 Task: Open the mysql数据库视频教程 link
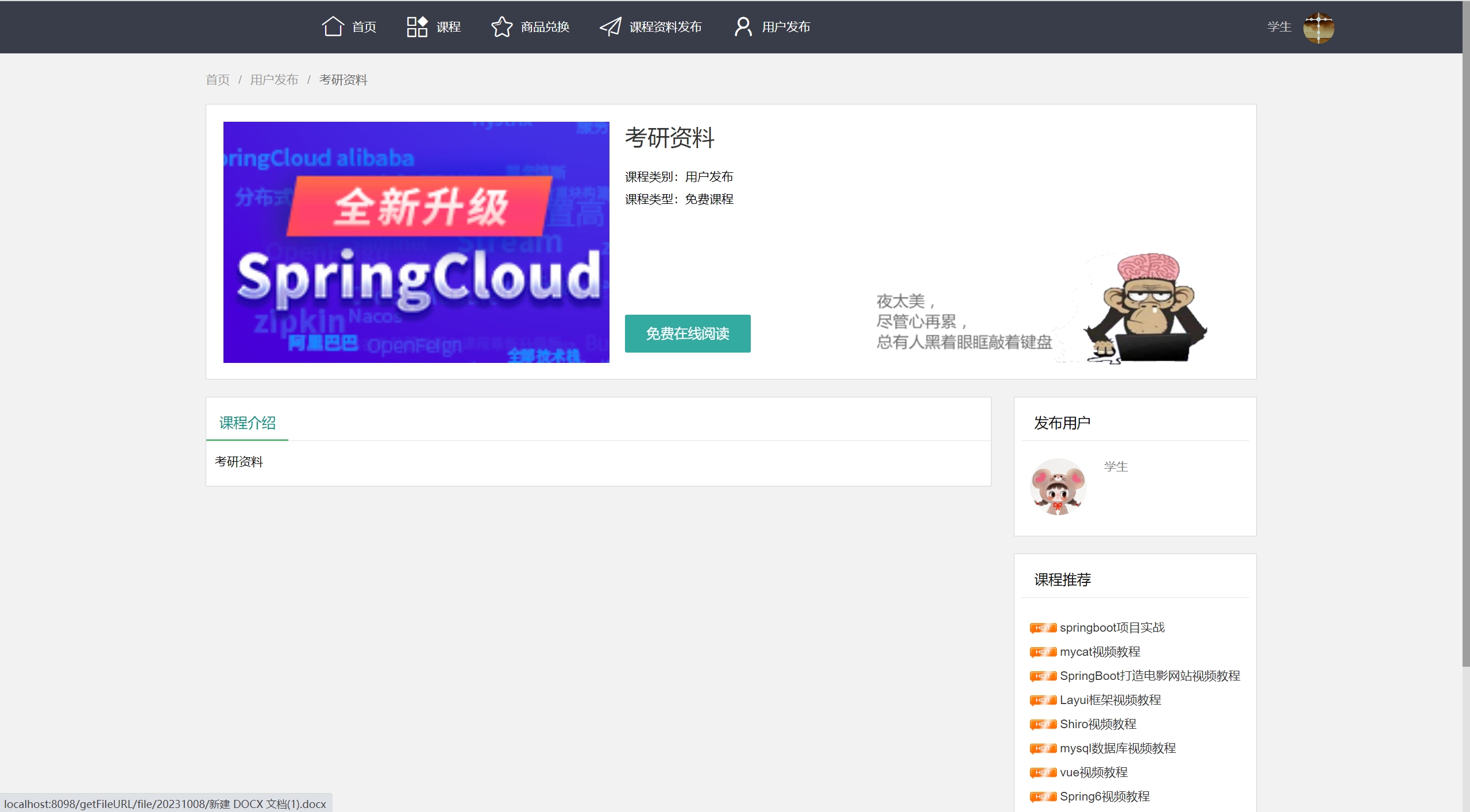1117,748
